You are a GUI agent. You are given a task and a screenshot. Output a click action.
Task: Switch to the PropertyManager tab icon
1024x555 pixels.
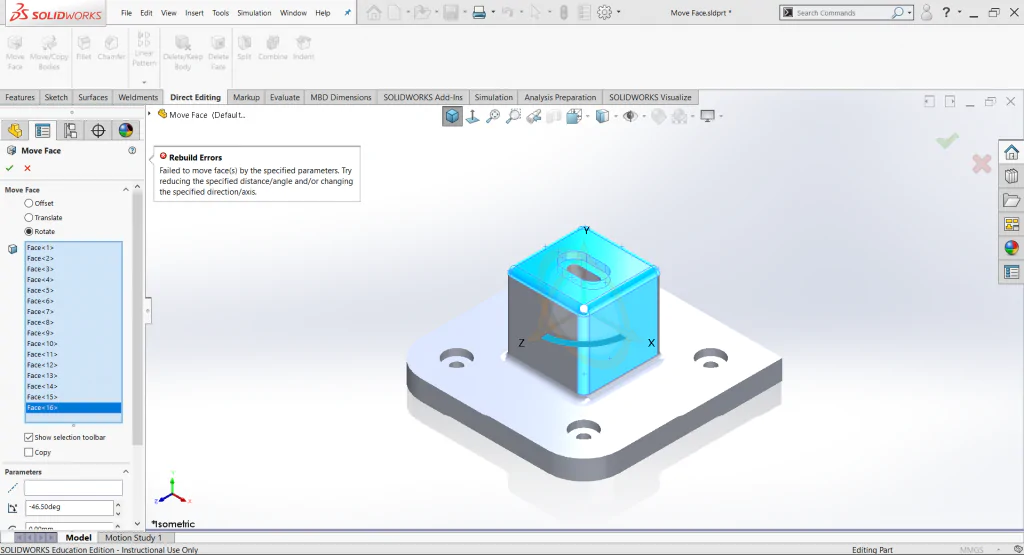click(x=42, y=131)
